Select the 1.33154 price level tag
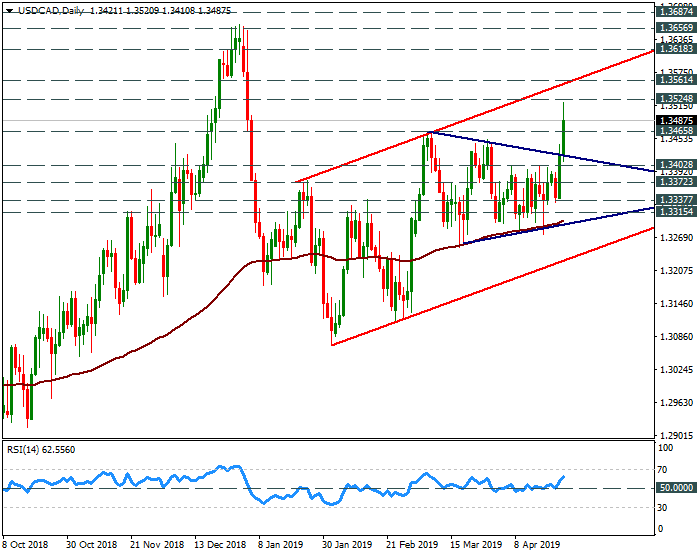The height and width of the screenshot is (556, 700). [676, 212]
